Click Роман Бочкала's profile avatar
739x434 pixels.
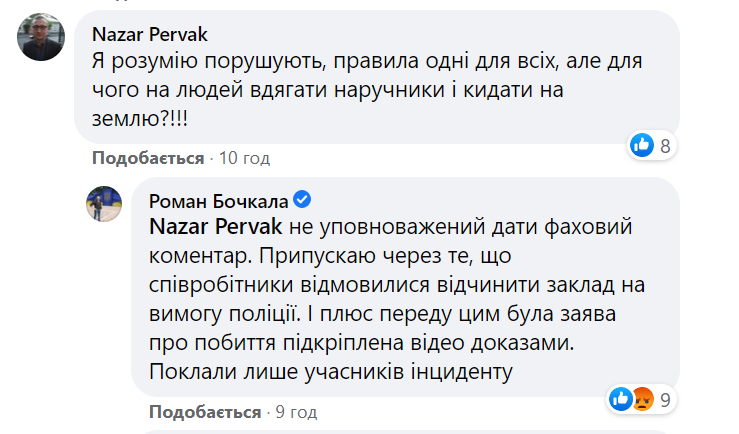click(x=102, y=204)
